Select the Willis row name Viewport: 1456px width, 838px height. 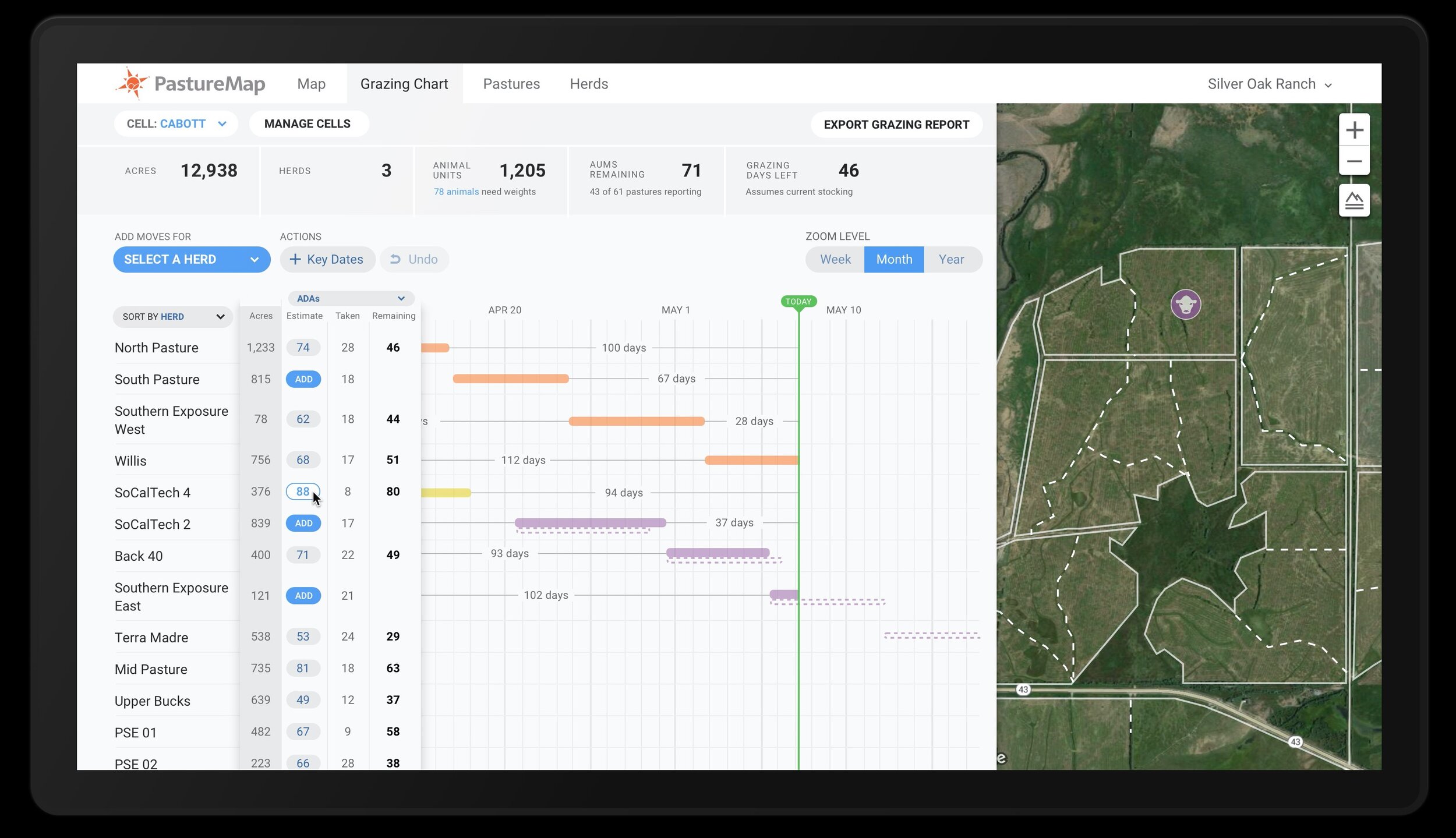[x=130, y=461]
